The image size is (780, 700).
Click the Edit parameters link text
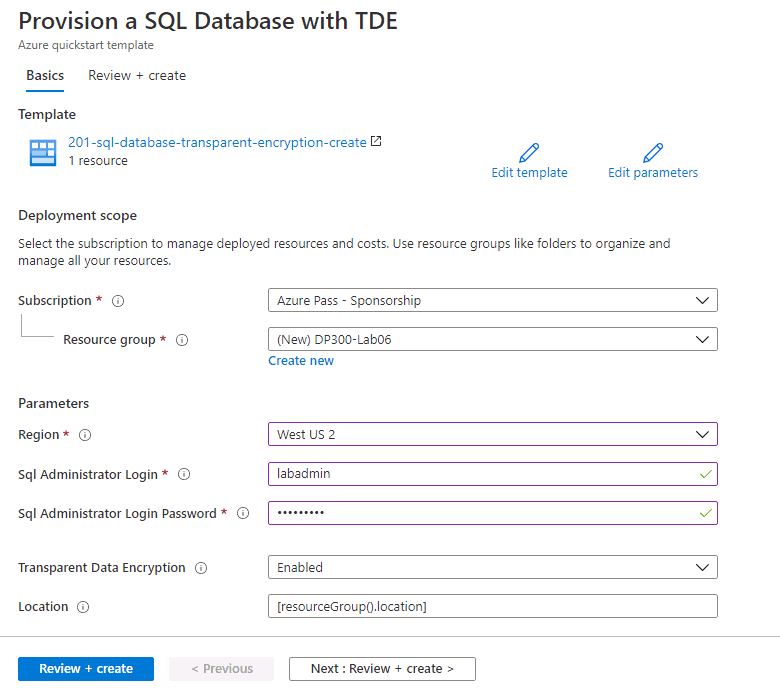coord(653,173)
